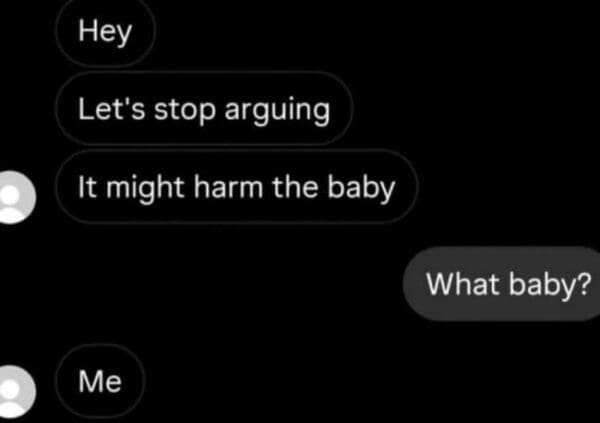600x423 pixels.
Task: Click the word "It" starting the third message
Action: tap(87, 187)
